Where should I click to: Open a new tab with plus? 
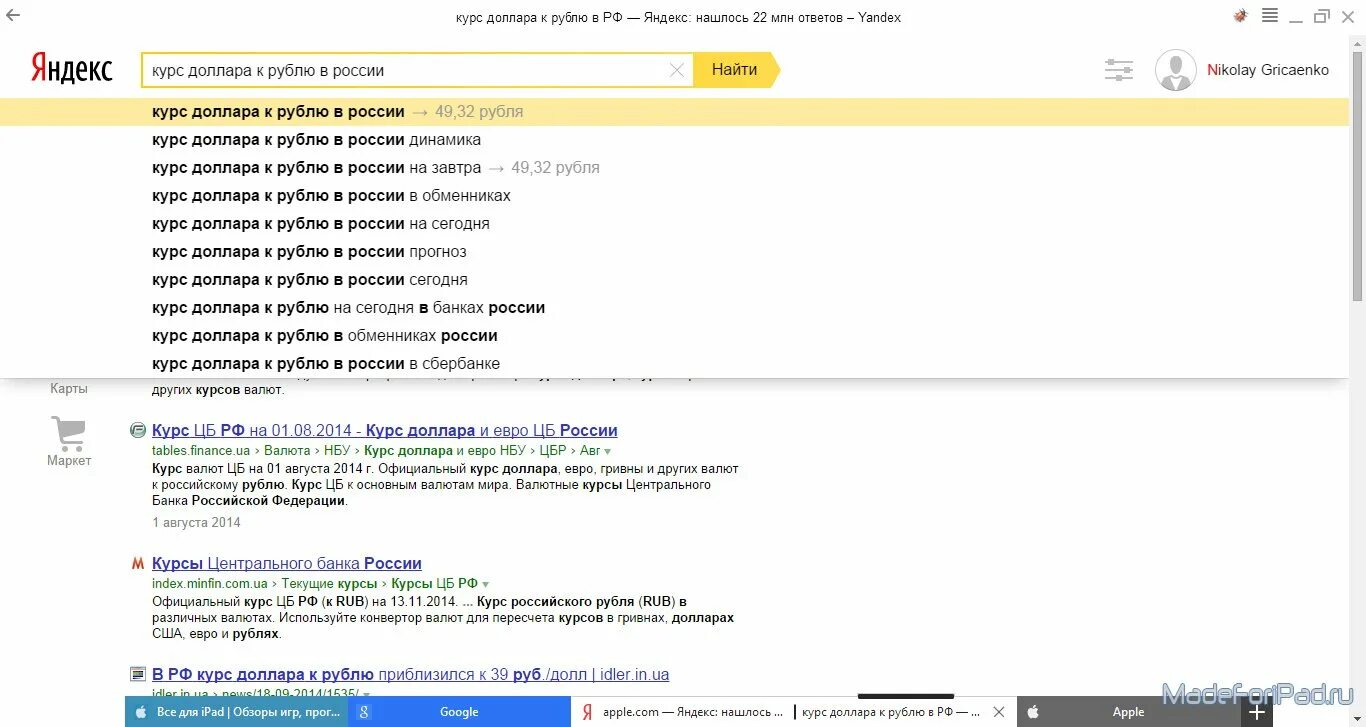coord(1258,712)
